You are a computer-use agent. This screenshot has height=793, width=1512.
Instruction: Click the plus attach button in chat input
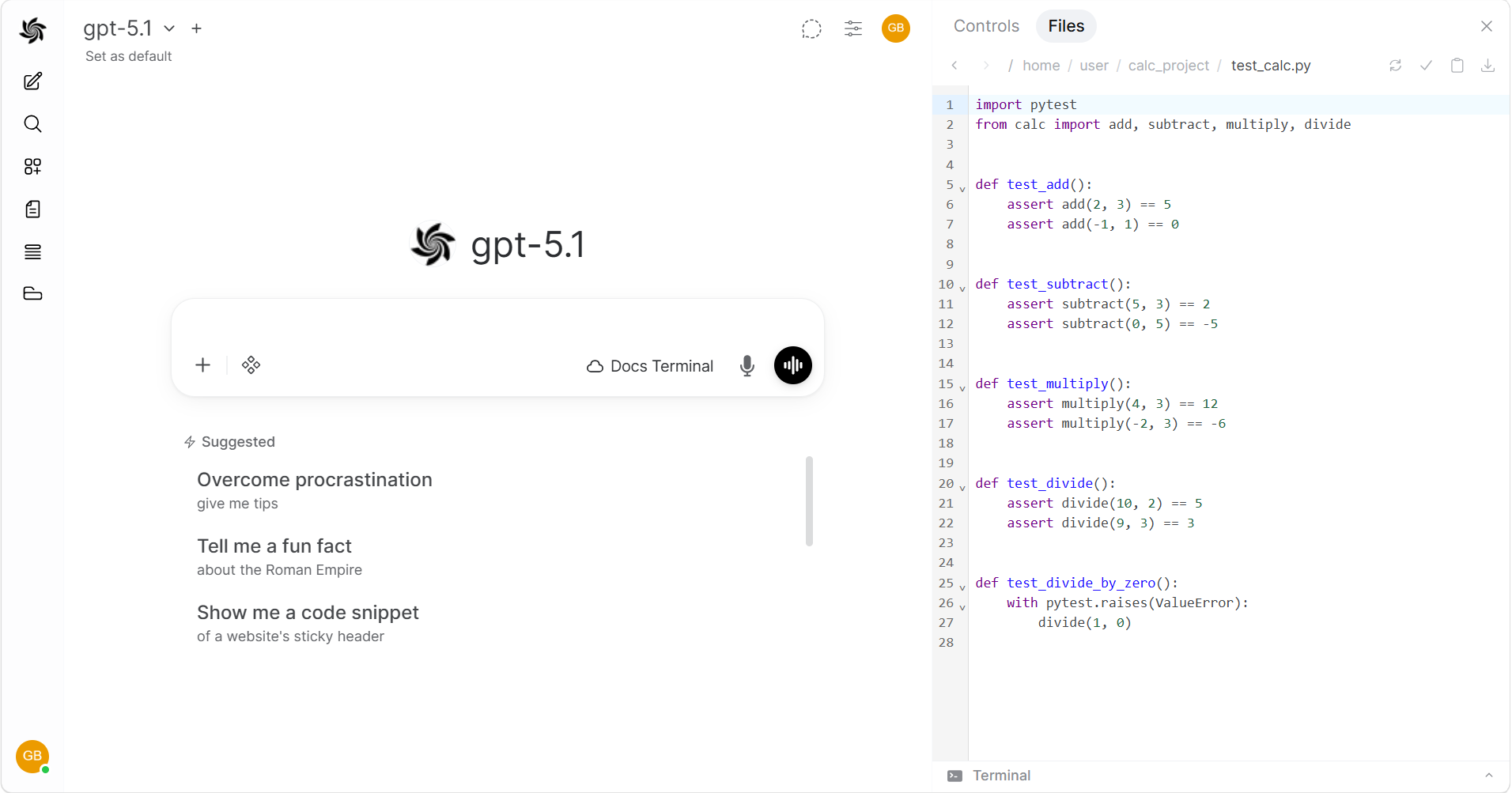pyautogui.click(x=203, y=365)
